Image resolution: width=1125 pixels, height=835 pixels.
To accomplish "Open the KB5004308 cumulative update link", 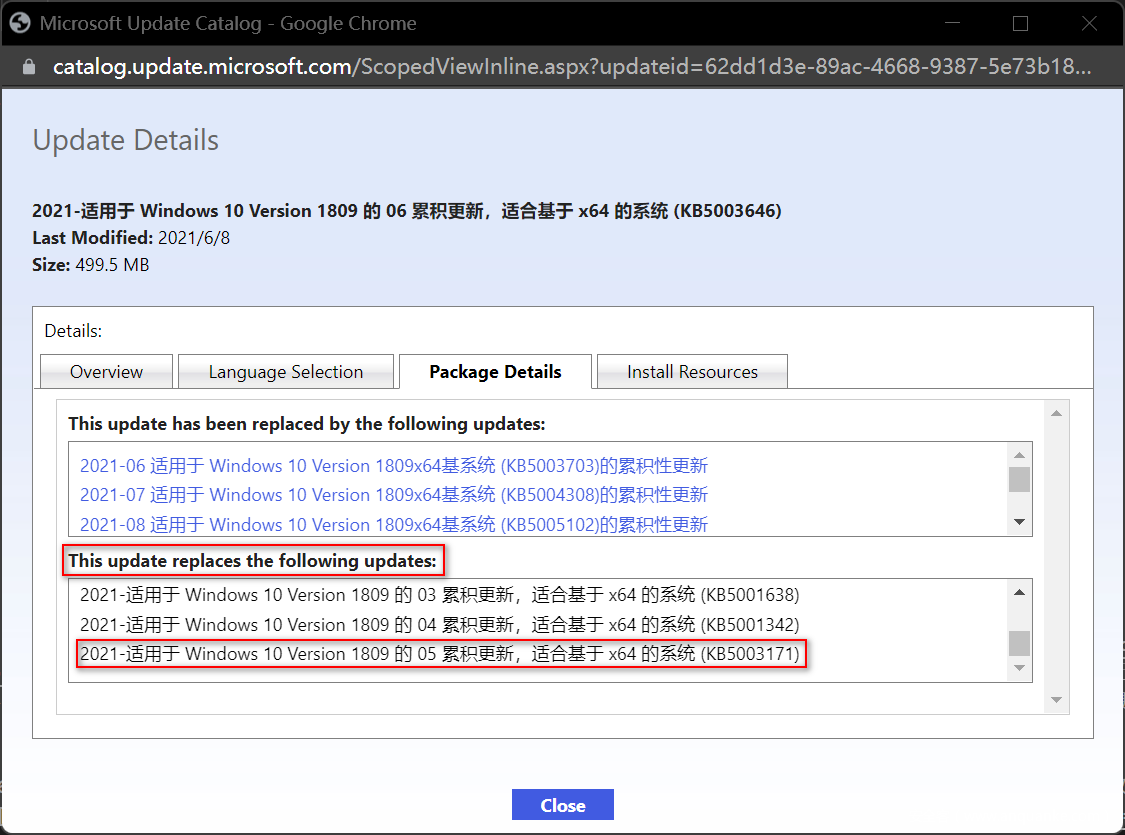I will (x=394, y=495).
